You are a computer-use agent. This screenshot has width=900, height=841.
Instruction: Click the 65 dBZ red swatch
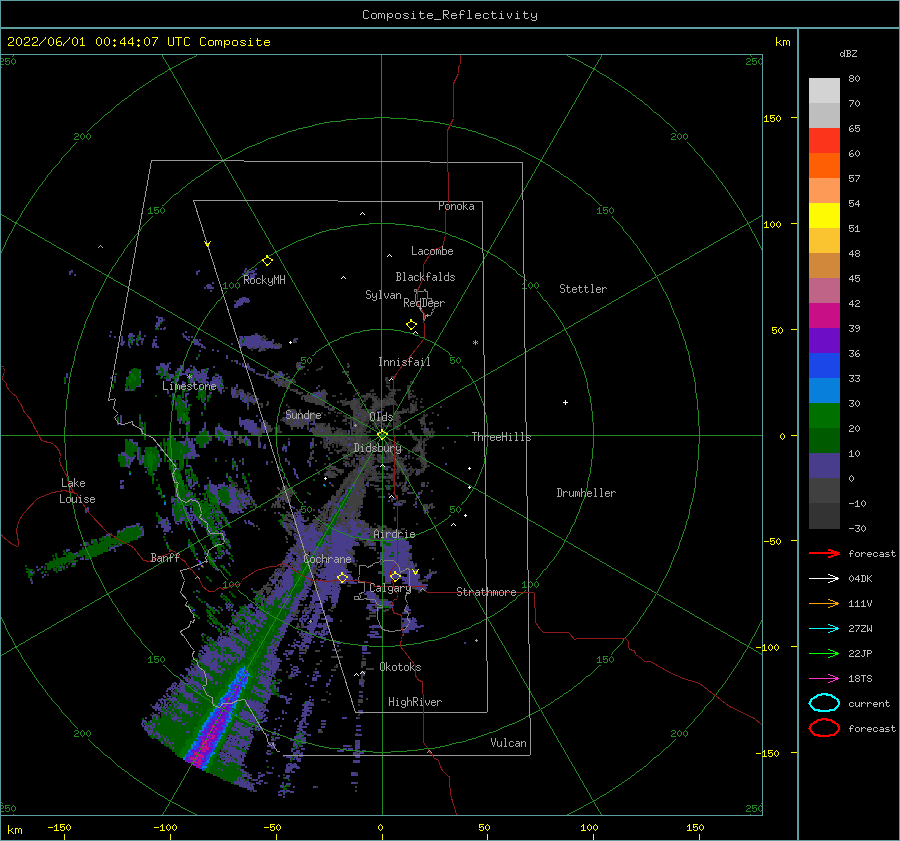(x=824, y=141)
